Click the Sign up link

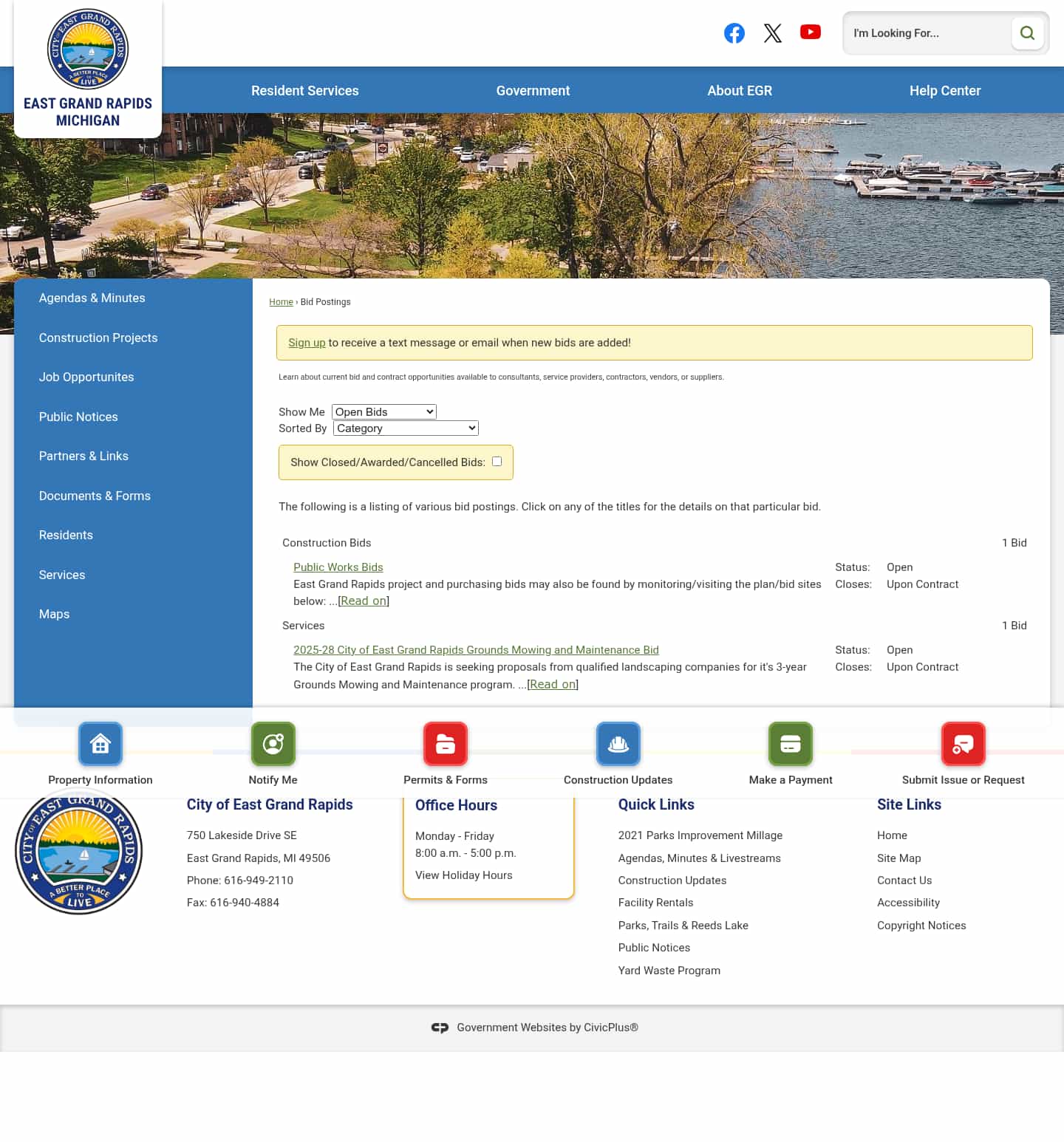click(x=307, y=343)
